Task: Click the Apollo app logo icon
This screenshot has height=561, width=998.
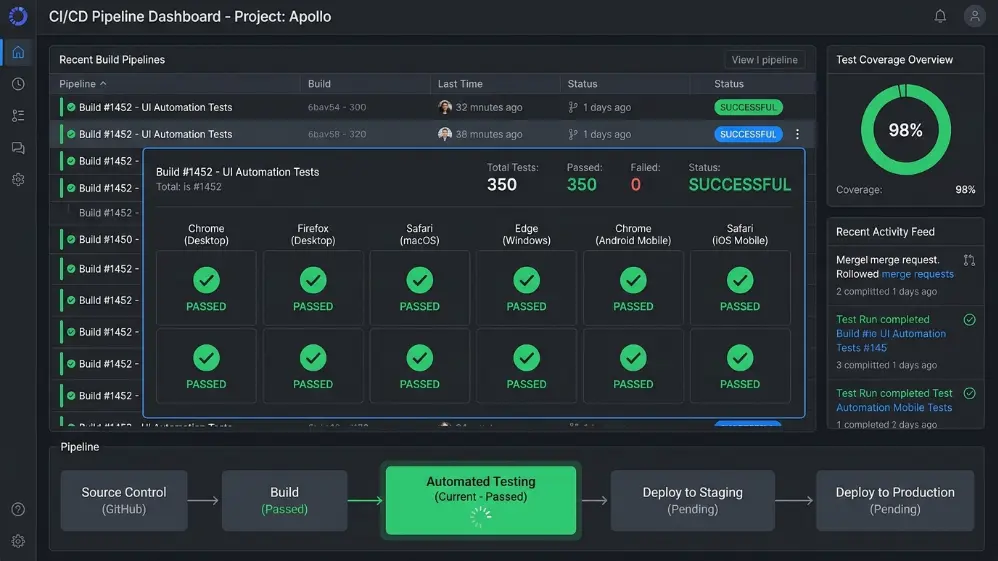Action: [x=18, y=16]
